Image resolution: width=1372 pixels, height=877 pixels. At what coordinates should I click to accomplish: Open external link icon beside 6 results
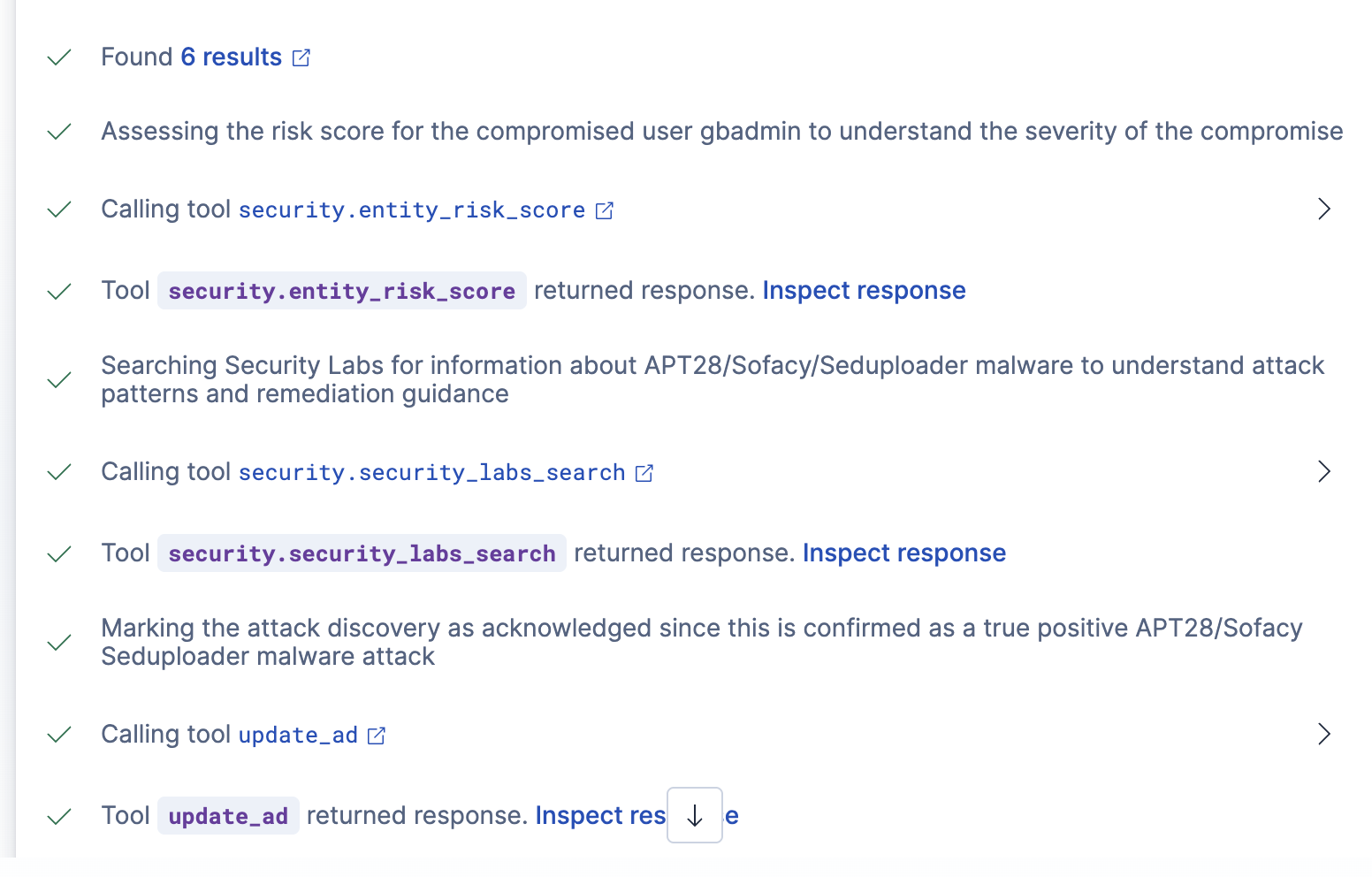click(x=301, y=57)
